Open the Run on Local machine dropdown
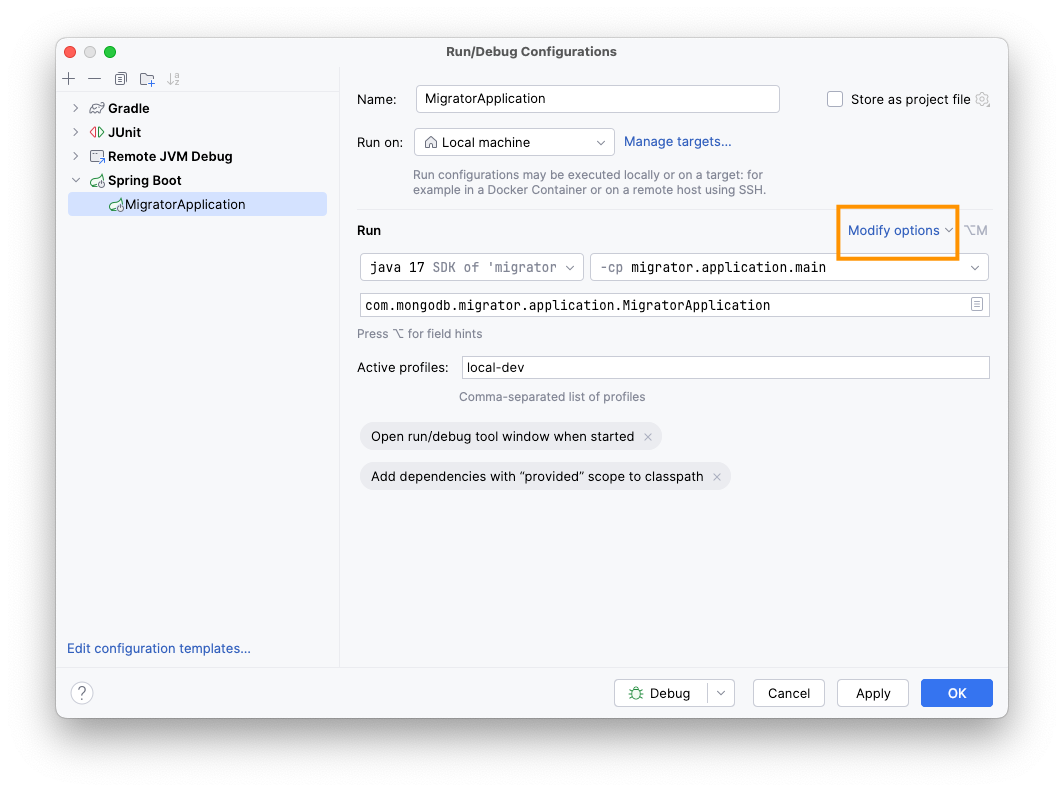 514,143
